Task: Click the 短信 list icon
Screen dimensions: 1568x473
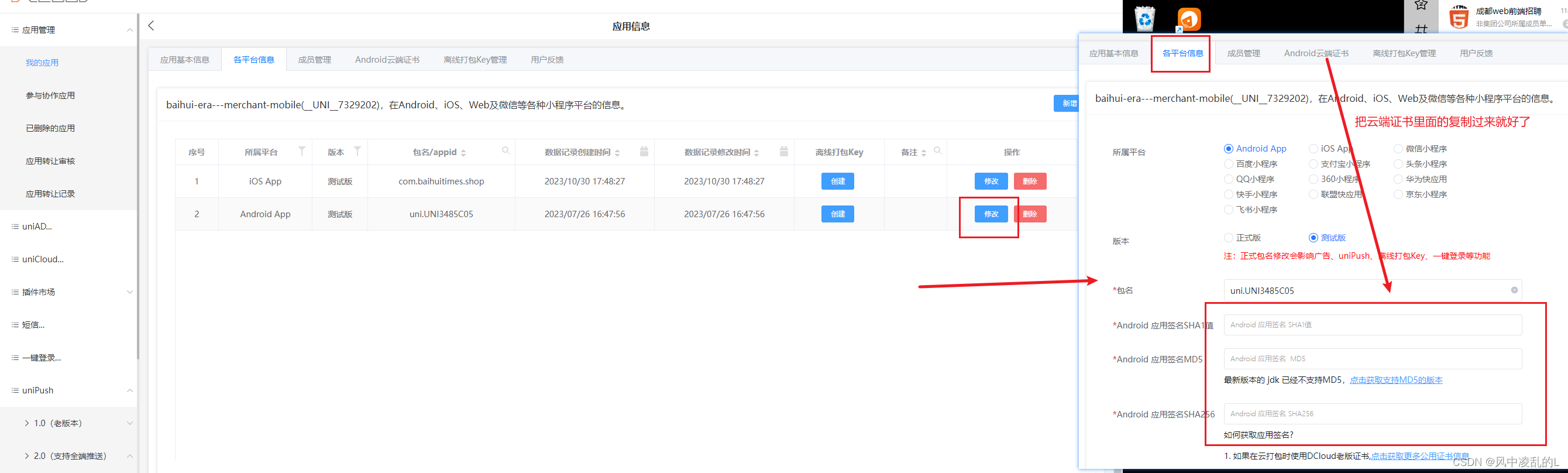Action: (x=15, y=325)
